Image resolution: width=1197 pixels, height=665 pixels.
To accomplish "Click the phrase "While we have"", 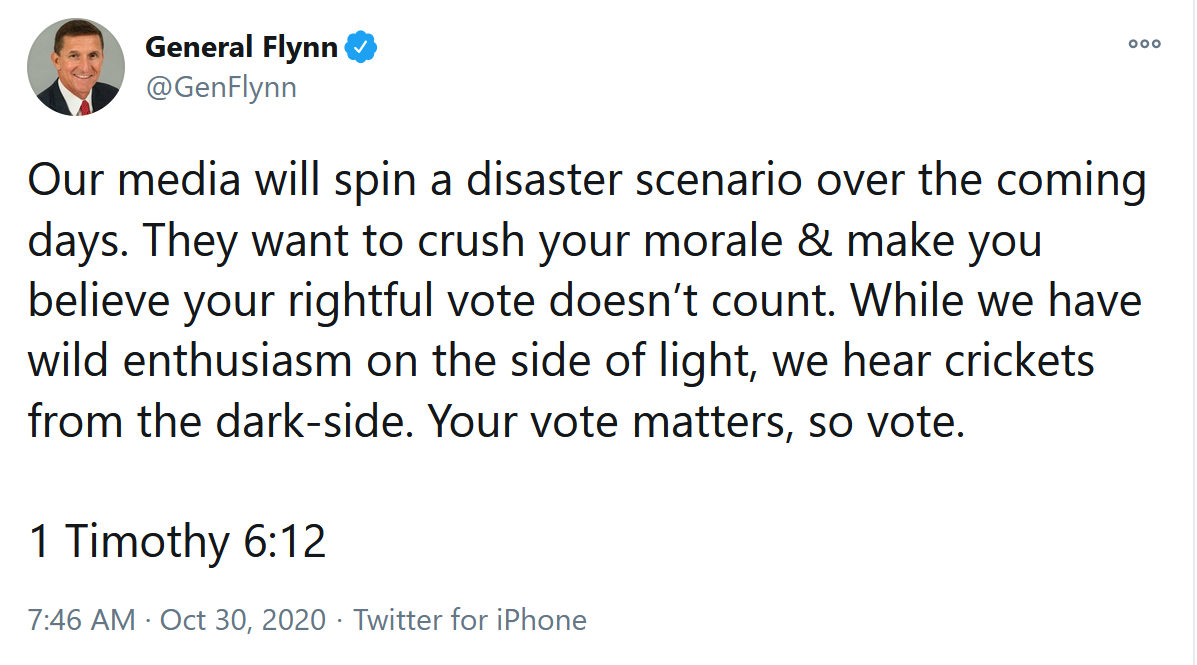I will click(x=996, y=300).
